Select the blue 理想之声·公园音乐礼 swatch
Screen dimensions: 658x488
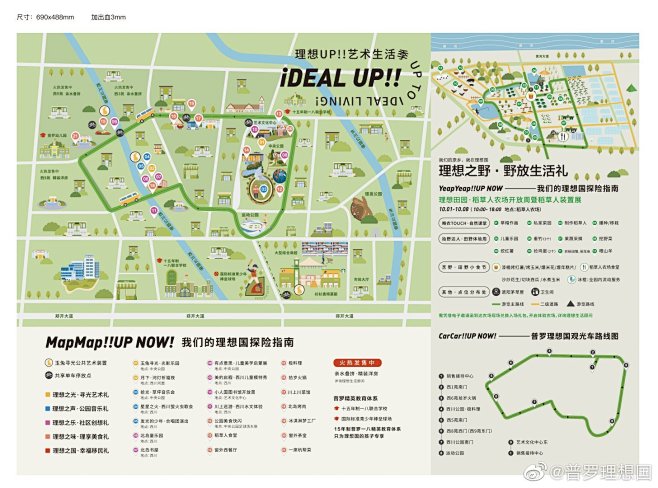(x=45, y=409)
